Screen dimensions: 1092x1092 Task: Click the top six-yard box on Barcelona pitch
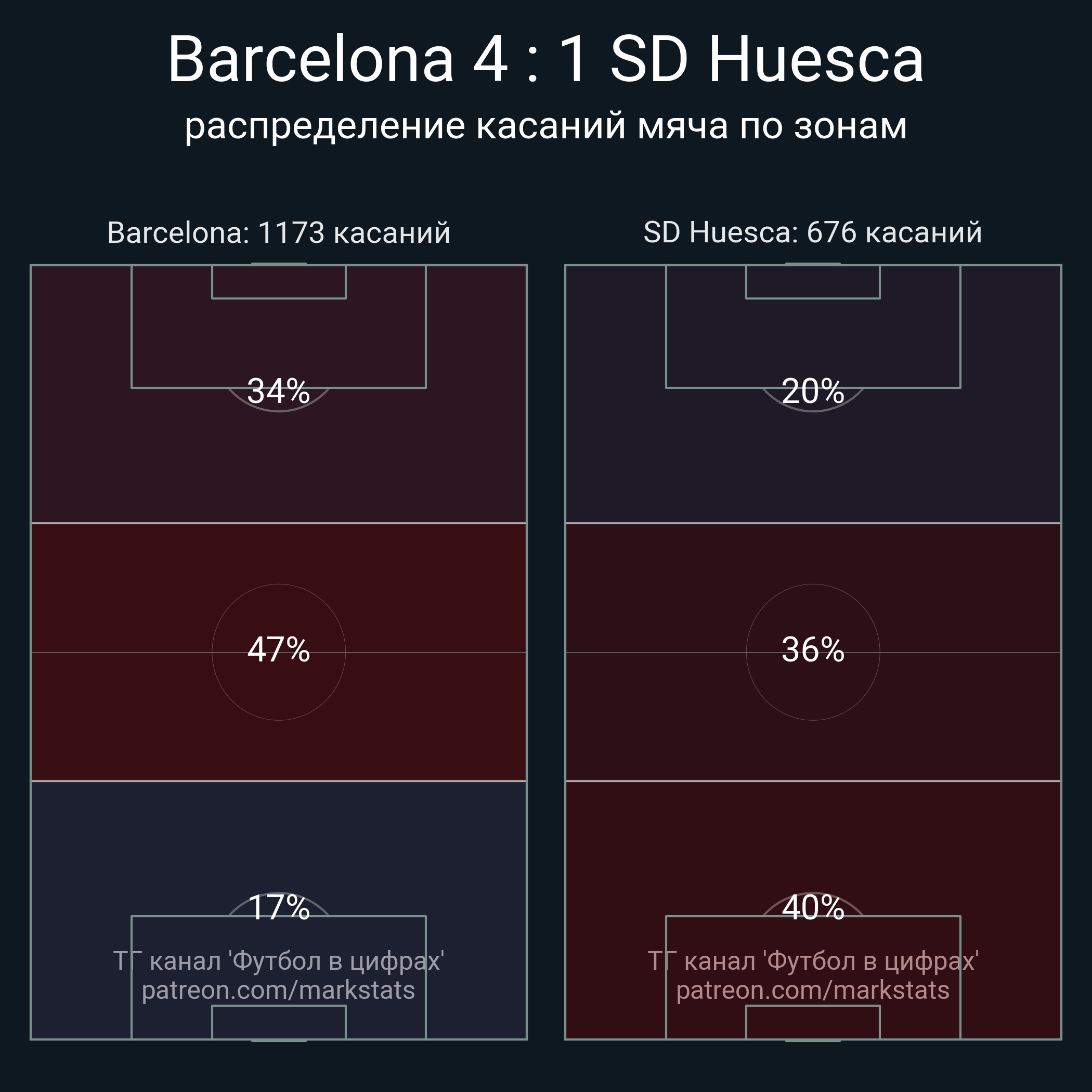tap(279, 281)
